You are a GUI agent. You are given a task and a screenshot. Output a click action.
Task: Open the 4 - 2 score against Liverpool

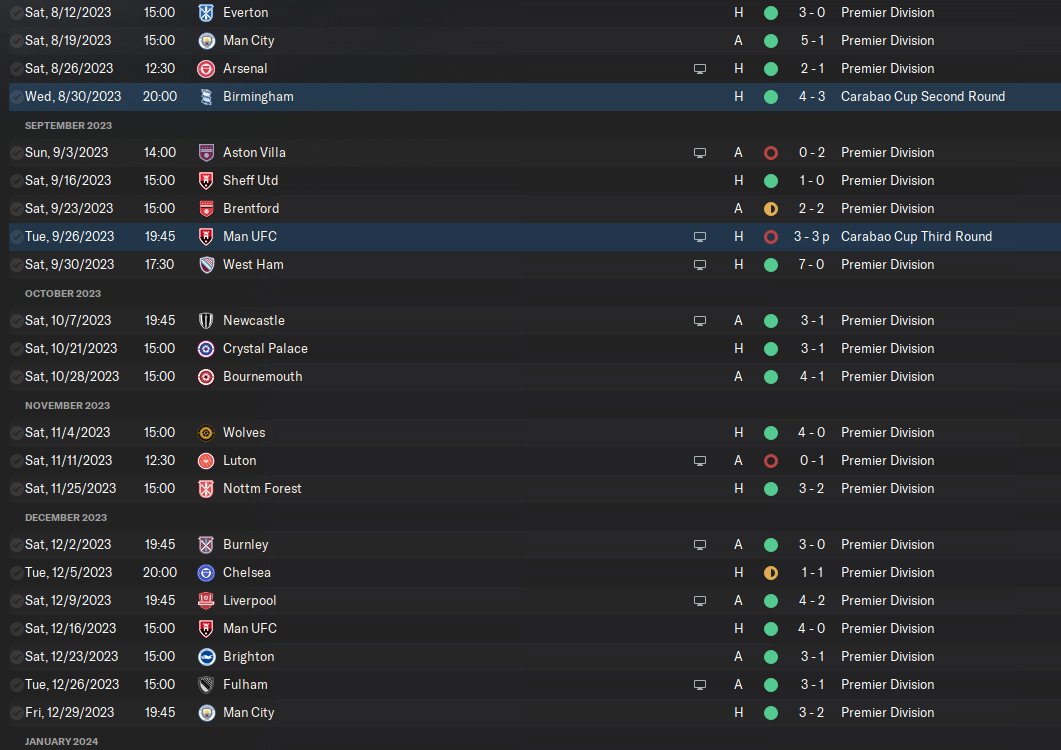click(x=810, y=601)
